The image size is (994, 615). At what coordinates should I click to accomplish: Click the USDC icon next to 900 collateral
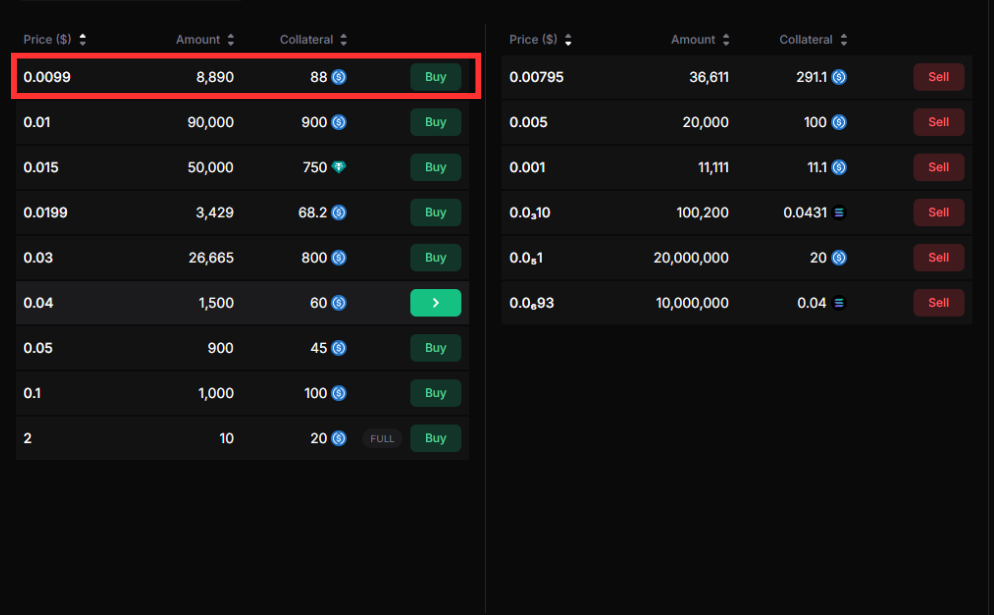pyautogui.click(x=339, y=122)
